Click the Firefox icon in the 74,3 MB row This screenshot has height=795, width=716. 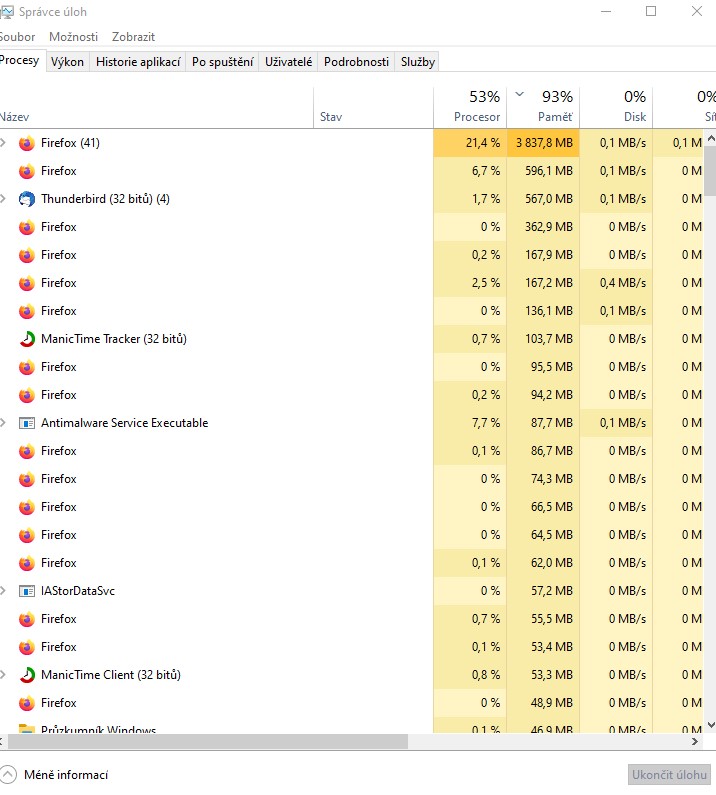click(27, 479)
